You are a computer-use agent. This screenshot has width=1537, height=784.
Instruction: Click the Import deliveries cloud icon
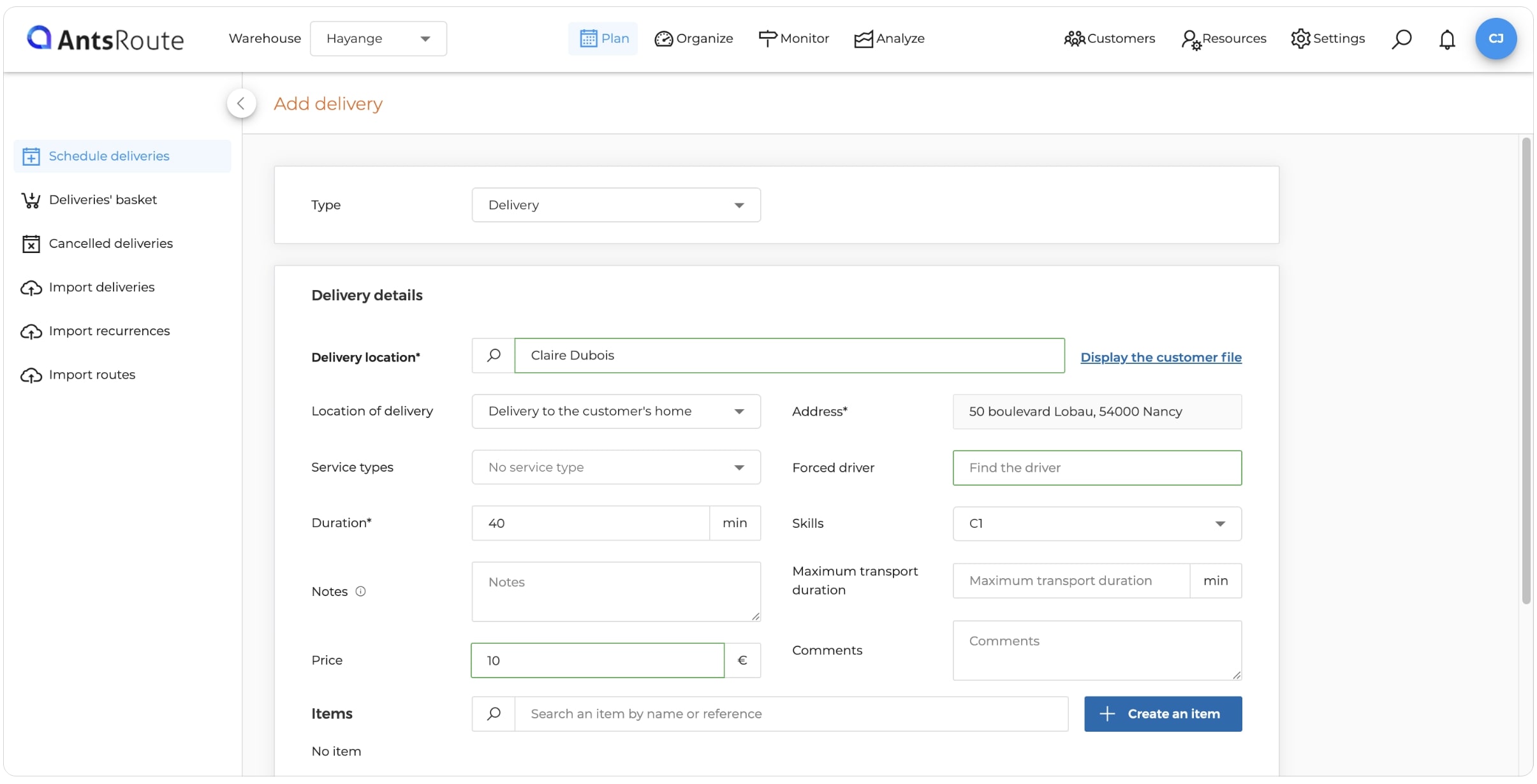point(31,287)
